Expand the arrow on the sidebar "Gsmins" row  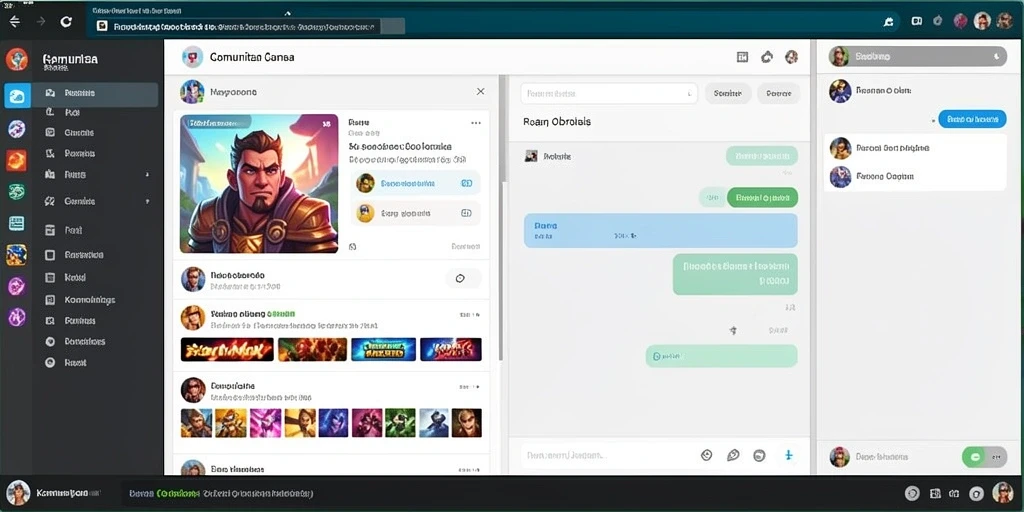[147, 202]
